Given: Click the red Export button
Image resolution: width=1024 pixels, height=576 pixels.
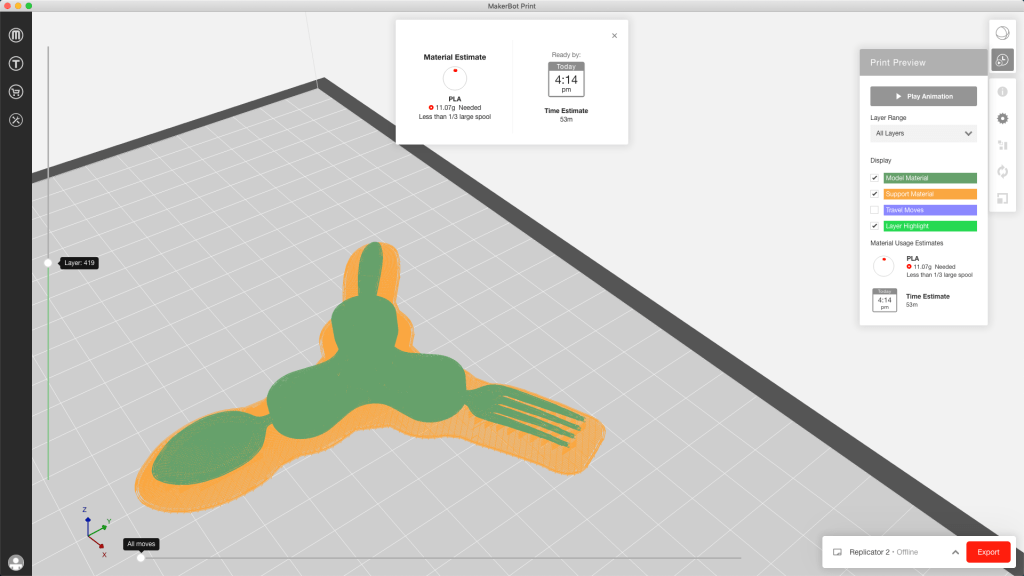Looking at the screenshot, I should [x=988, y=552].
